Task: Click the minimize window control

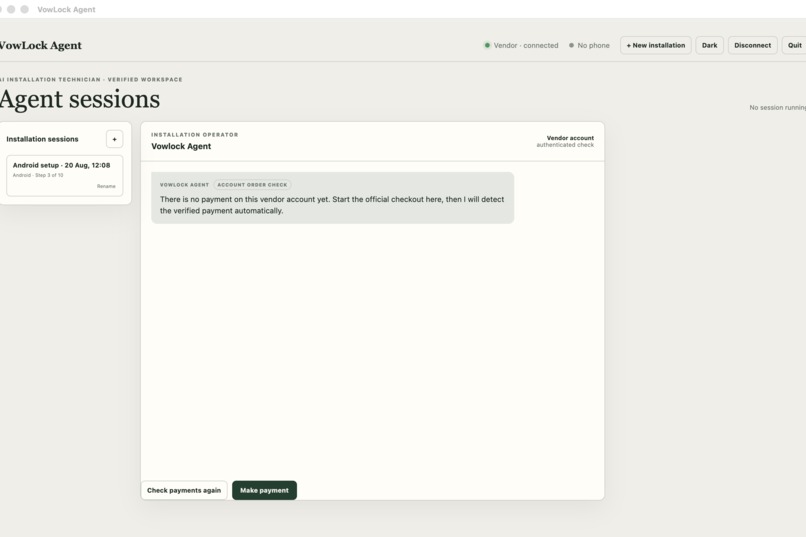Action: click(11, 9)
